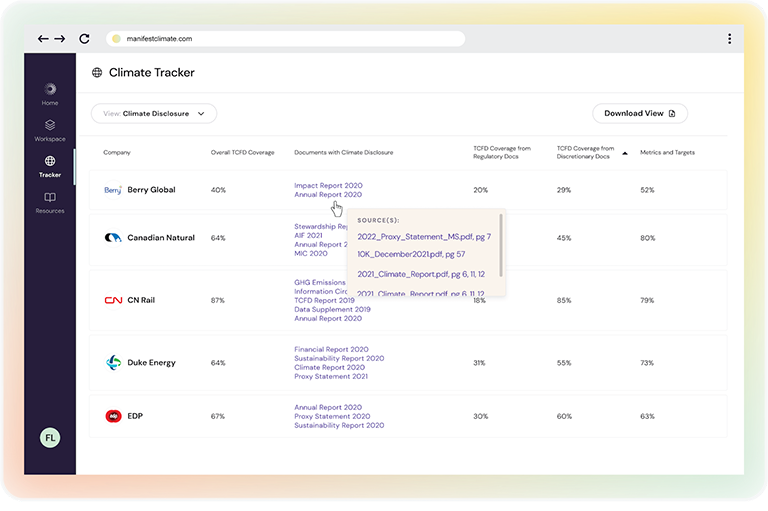The width and height of the screenshot is (768, 511).
Task: Select the EDP company name
Action: click(x=135, y=416)
